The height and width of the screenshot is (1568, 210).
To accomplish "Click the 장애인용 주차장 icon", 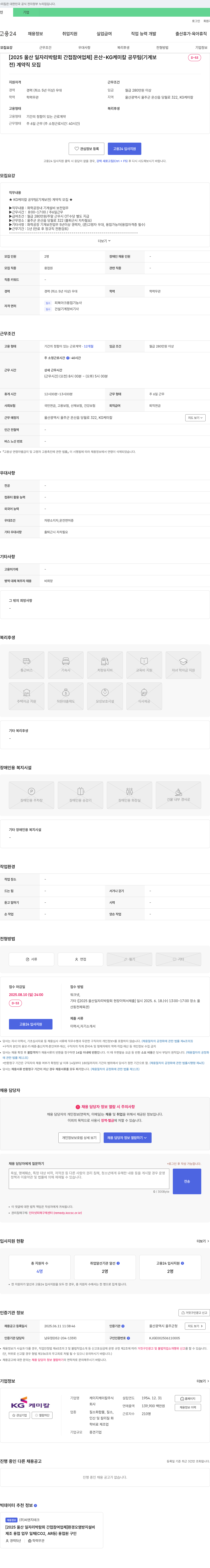I will (x=31, y=795).
